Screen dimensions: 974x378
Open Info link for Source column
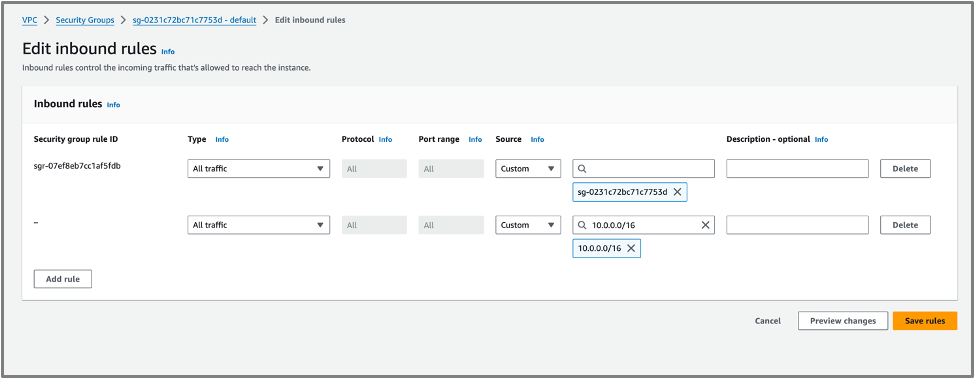[537, 140]
